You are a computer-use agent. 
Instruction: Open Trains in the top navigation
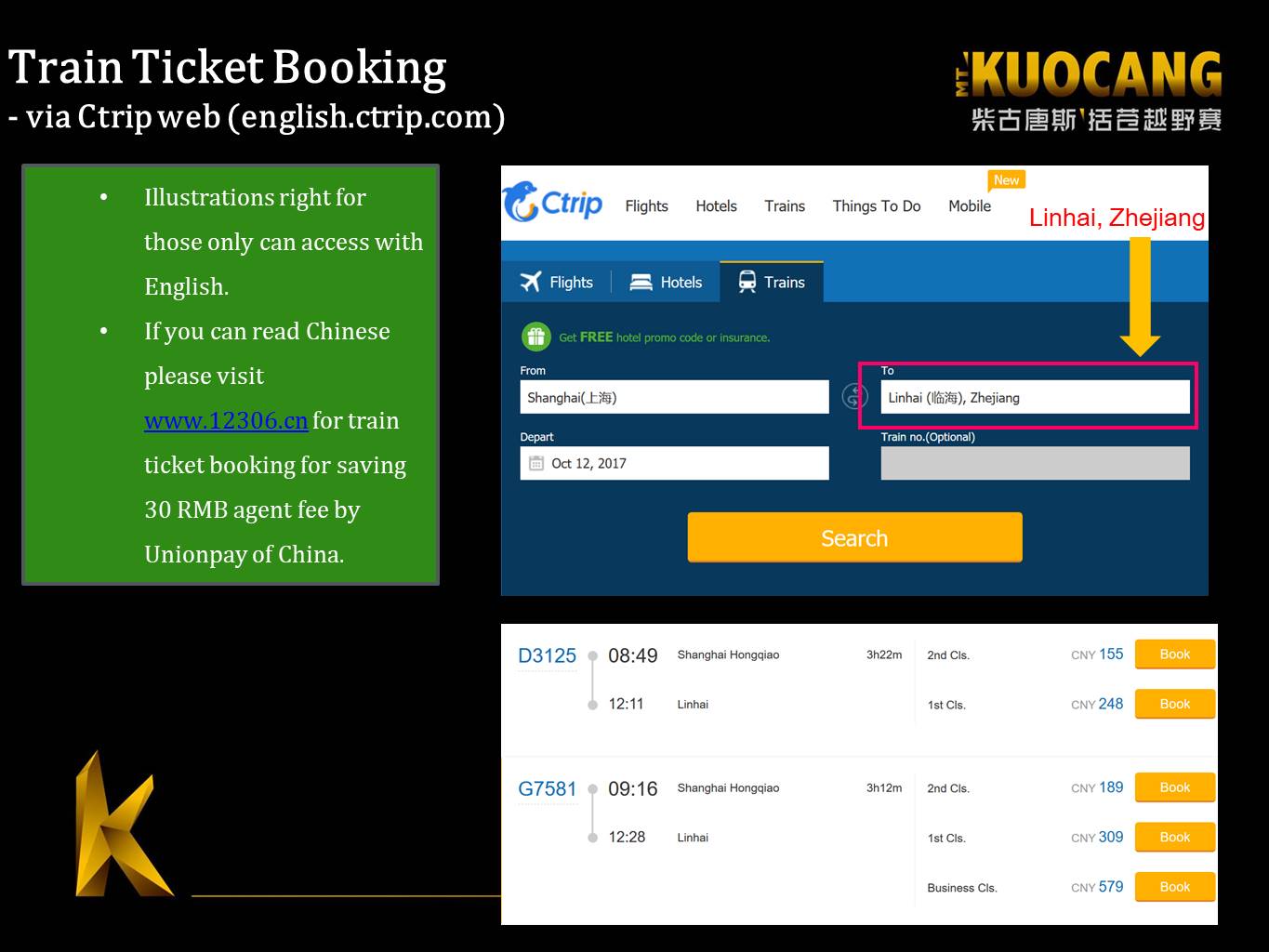click(785, 206)
